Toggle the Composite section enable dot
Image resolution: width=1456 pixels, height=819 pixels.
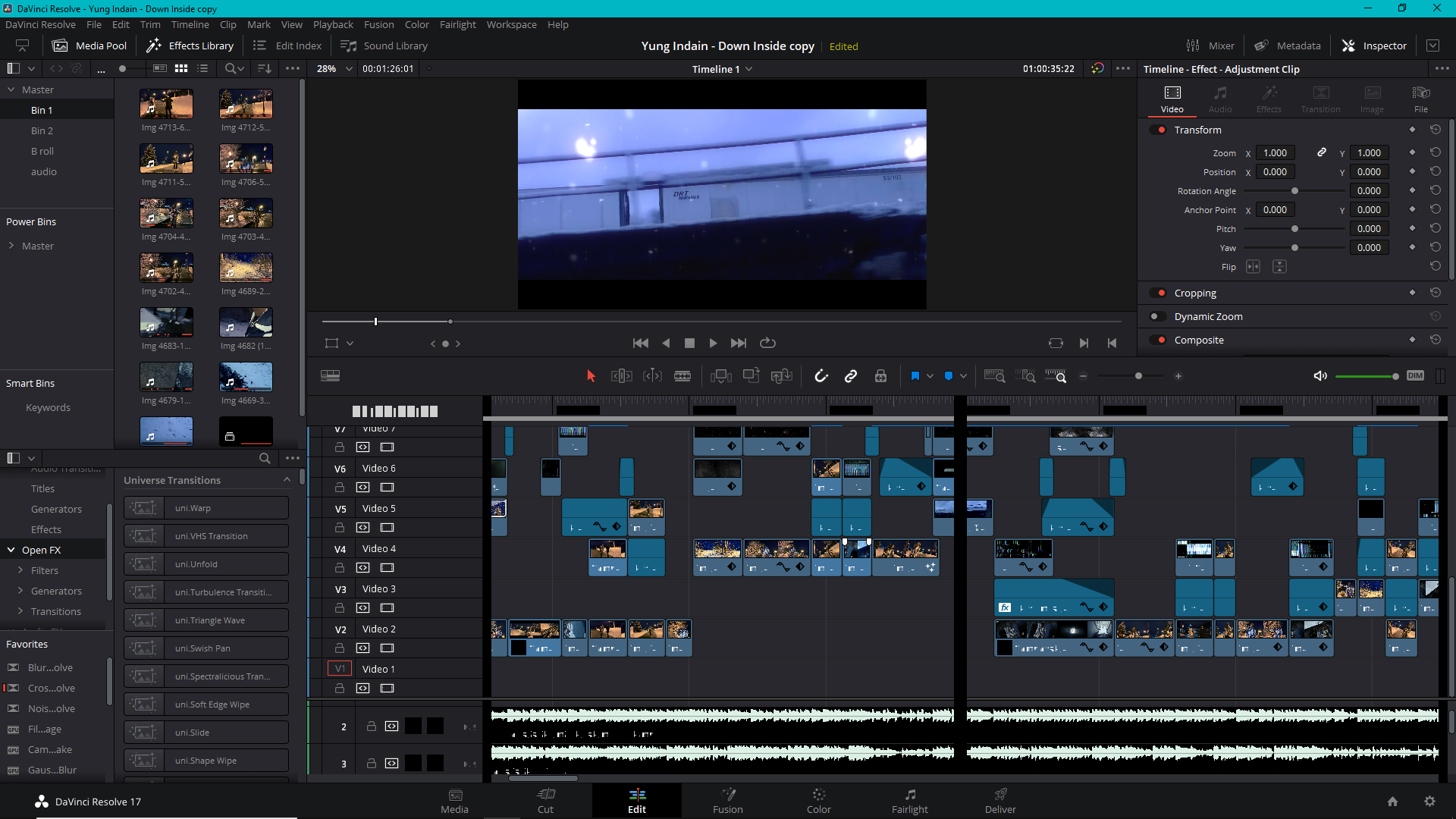click(1159, 340)
